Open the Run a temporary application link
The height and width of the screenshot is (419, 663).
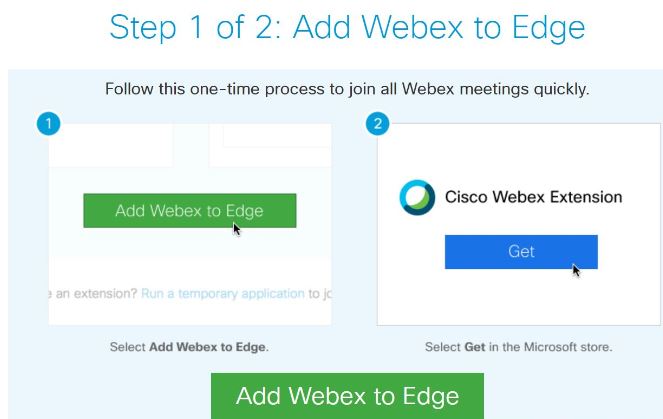(222, 293)
